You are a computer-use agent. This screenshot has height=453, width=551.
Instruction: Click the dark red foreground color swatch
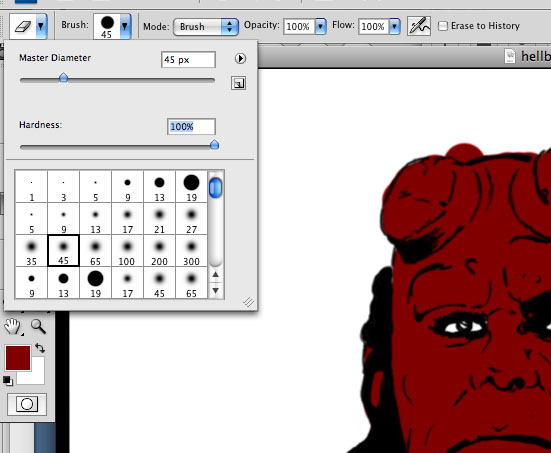click(18, 358)
